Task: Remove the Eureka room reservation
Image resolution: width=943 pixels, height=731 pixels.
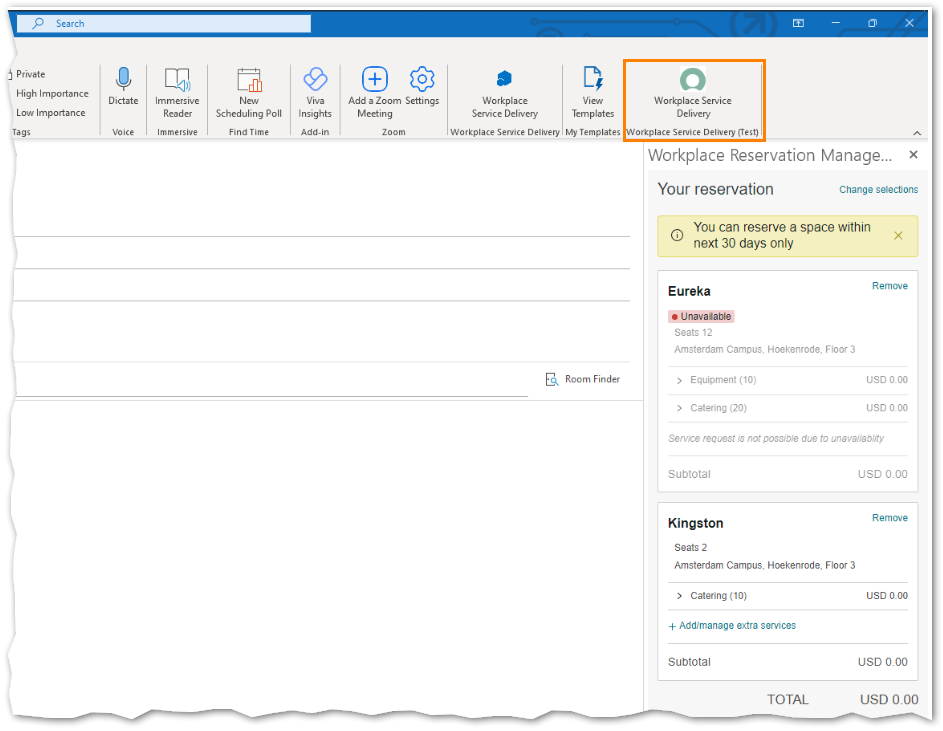Action: 889,286
